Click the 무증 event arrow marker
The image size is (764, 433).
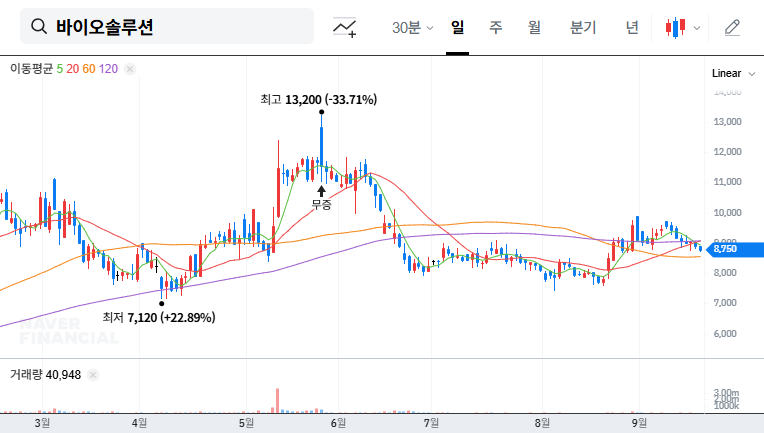(x=321, y=190)
